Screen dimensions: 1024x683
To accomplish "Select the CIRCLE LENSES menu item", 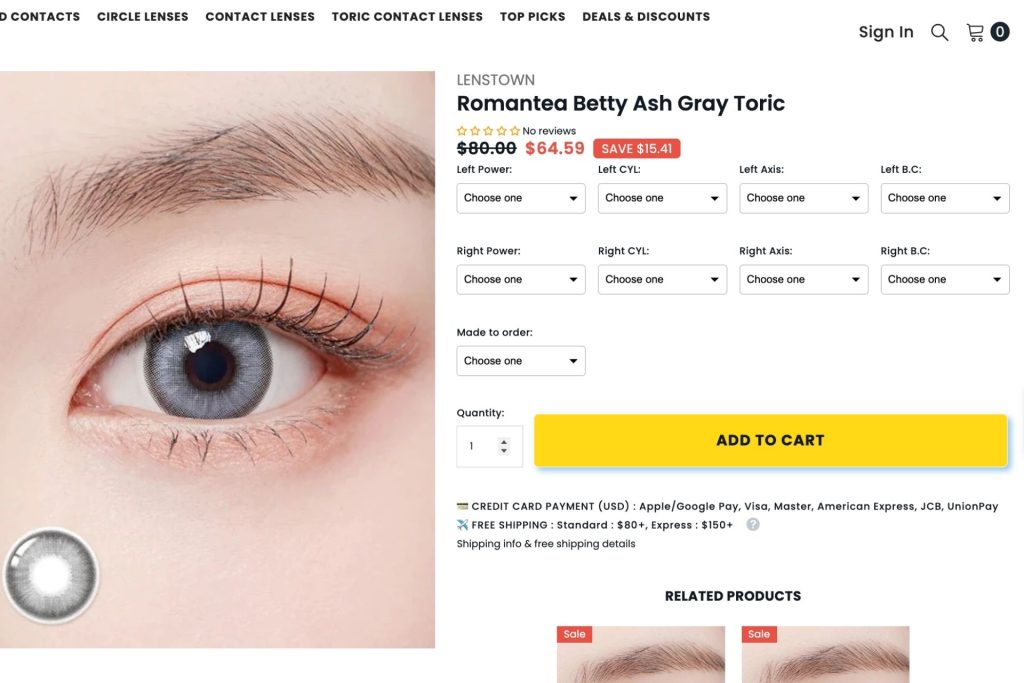I will [x=141, y=16].
